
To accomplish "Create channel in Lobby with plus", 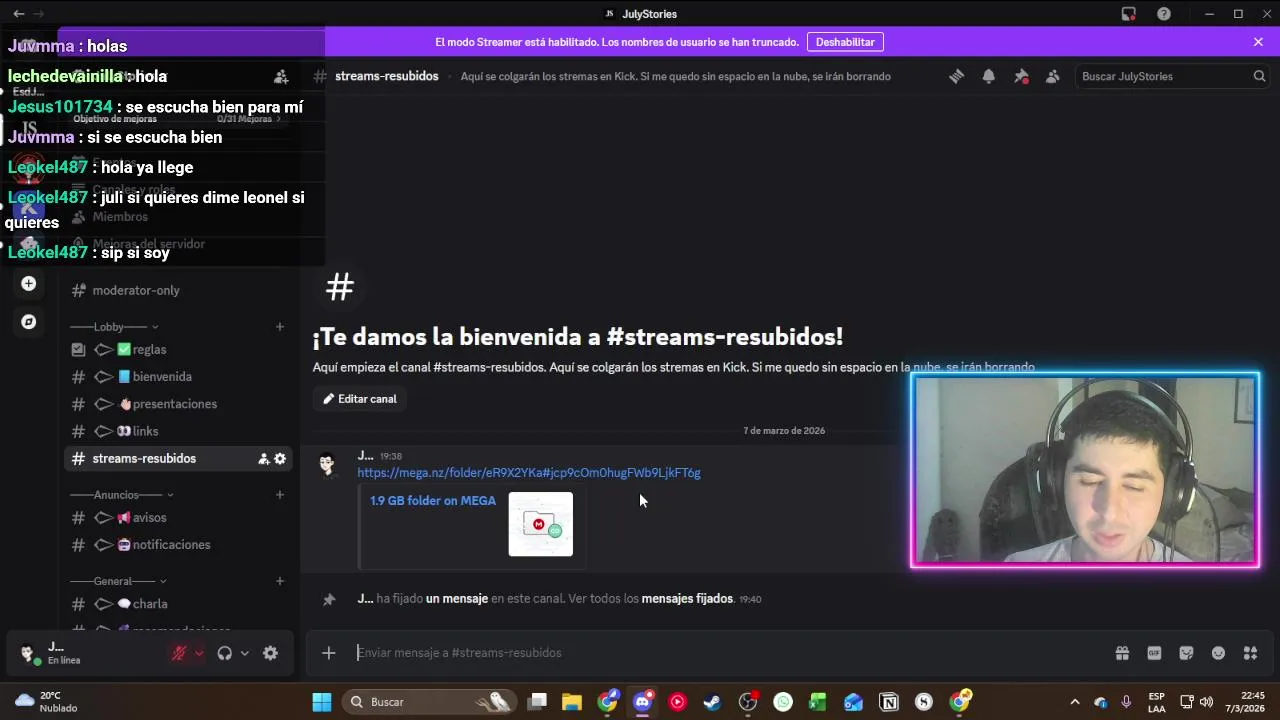I will click(280, 327).
